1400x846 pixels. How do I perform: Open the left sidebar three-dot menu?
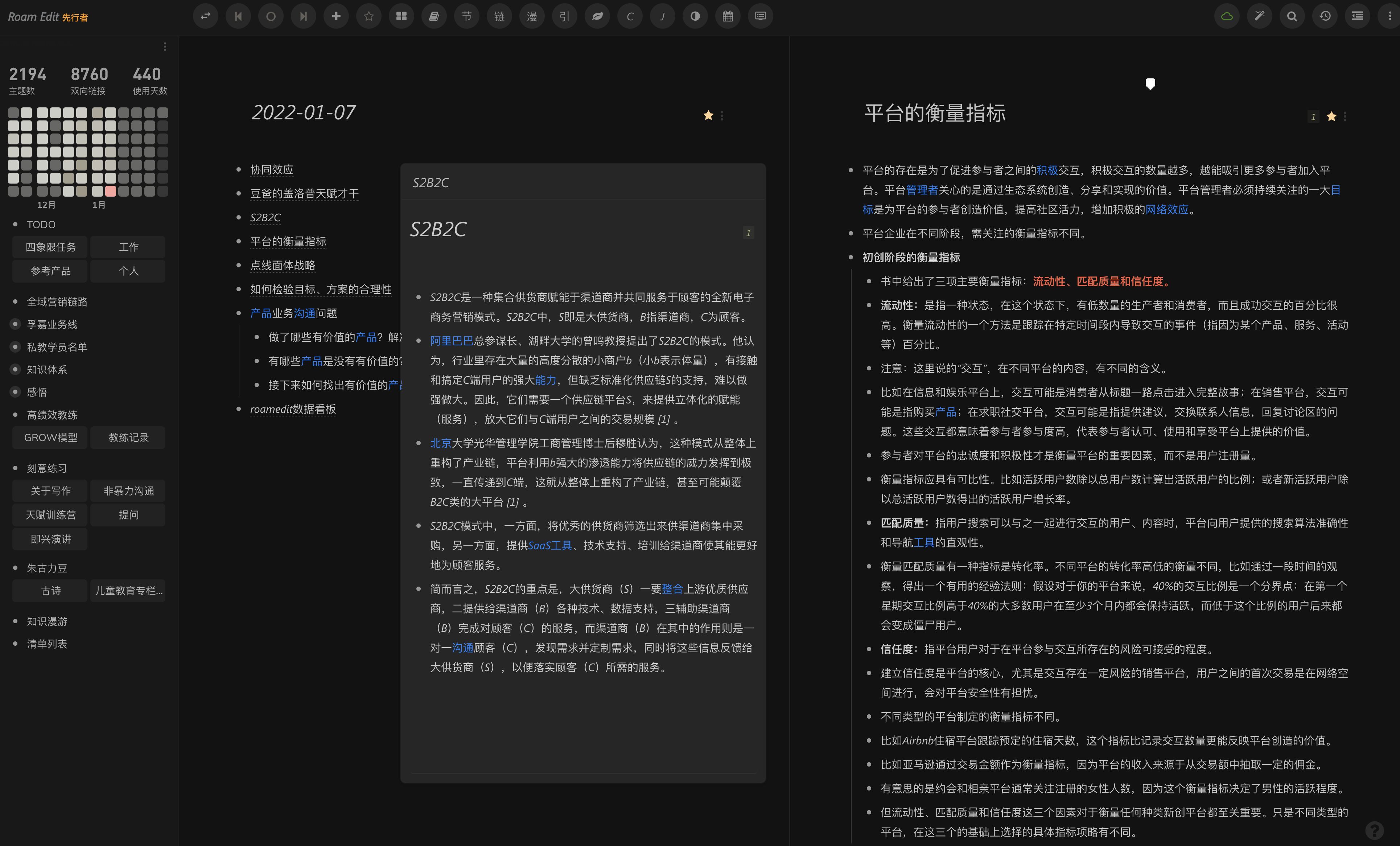point(165,46)
